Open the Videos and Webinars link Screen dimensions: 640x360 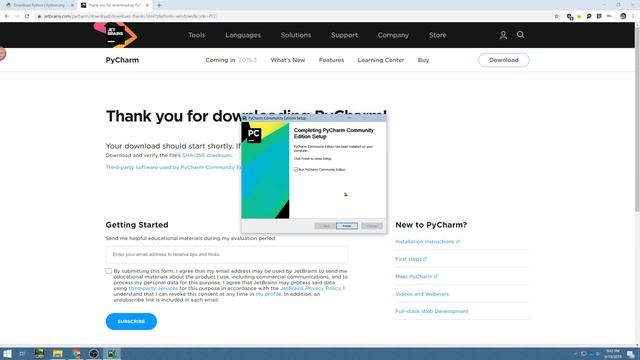tap(422, 294)
